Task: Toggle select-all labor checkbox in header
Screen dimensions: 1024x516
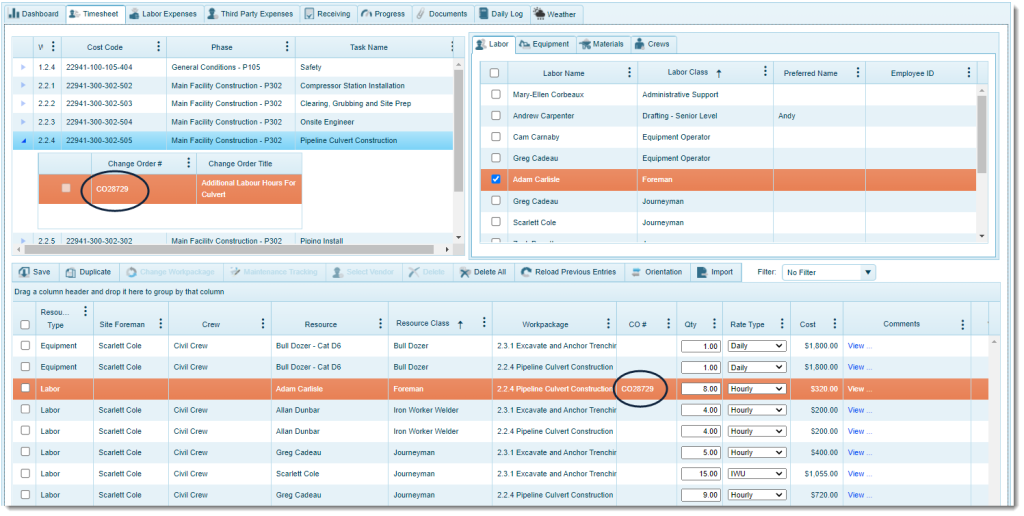Action: click(494, 73)
